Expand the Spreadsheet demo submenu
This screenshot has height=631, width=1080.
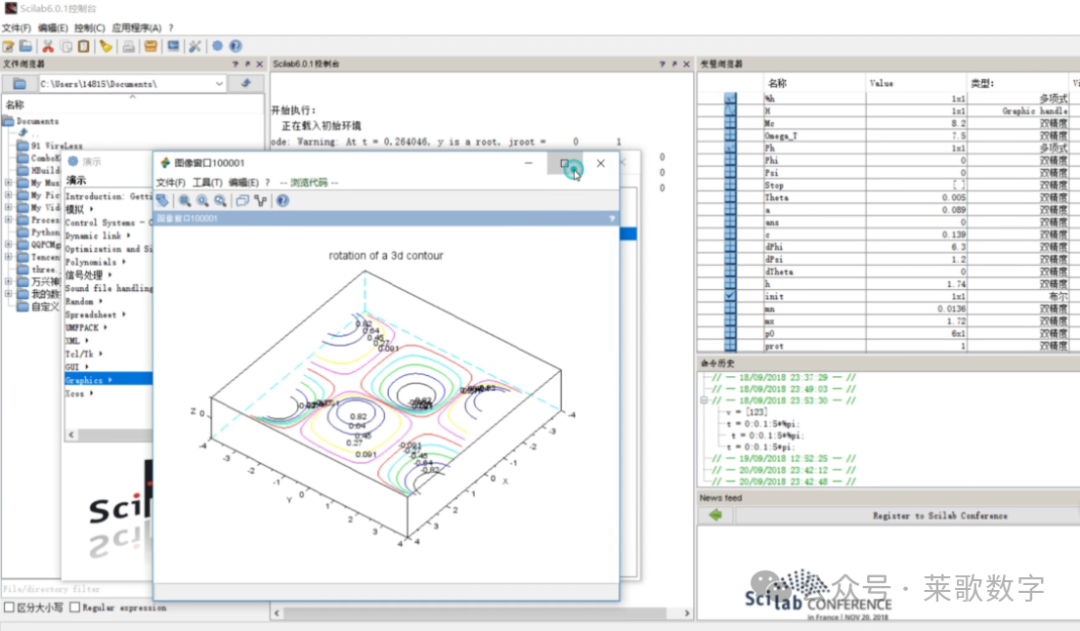click(124, 314)
